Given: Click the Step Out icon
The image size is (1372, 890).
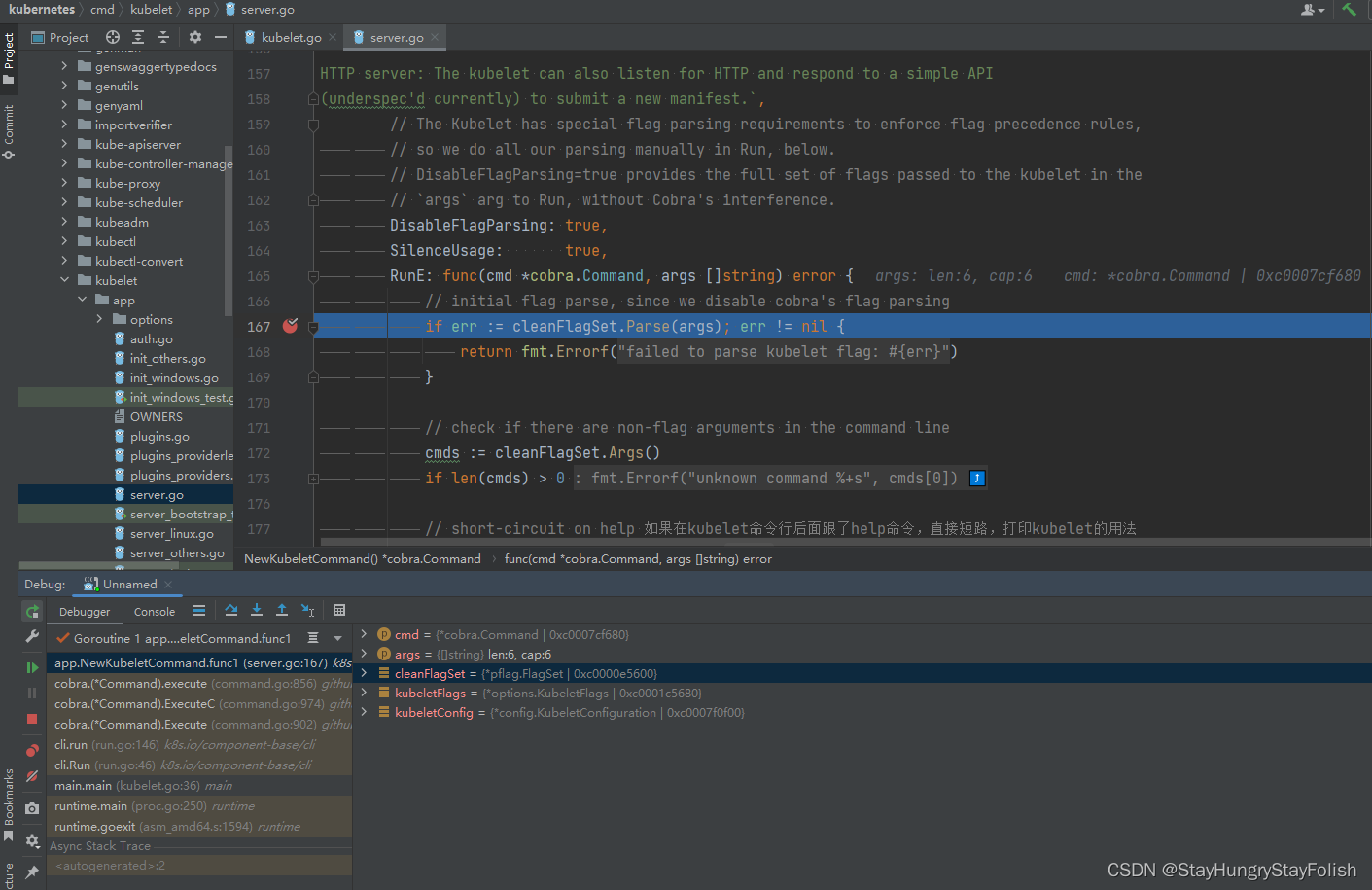Looking at the screenshot, I should (x=282, y=611).
